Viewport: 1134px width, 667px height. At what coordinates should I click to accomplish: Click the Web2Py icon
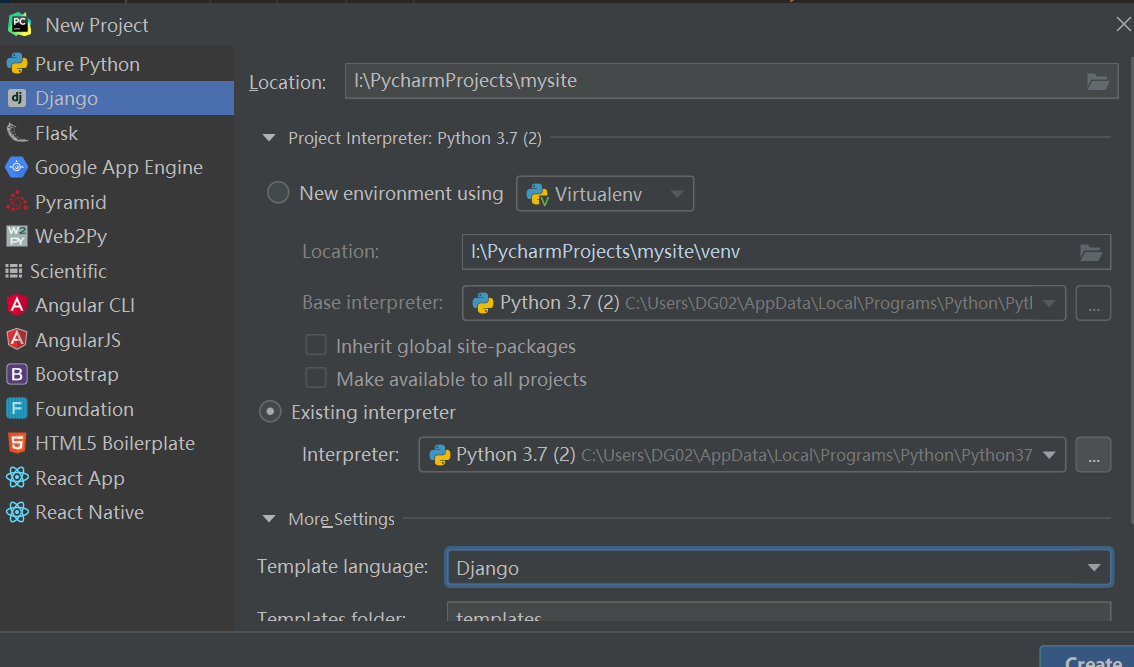click(17, 236)
